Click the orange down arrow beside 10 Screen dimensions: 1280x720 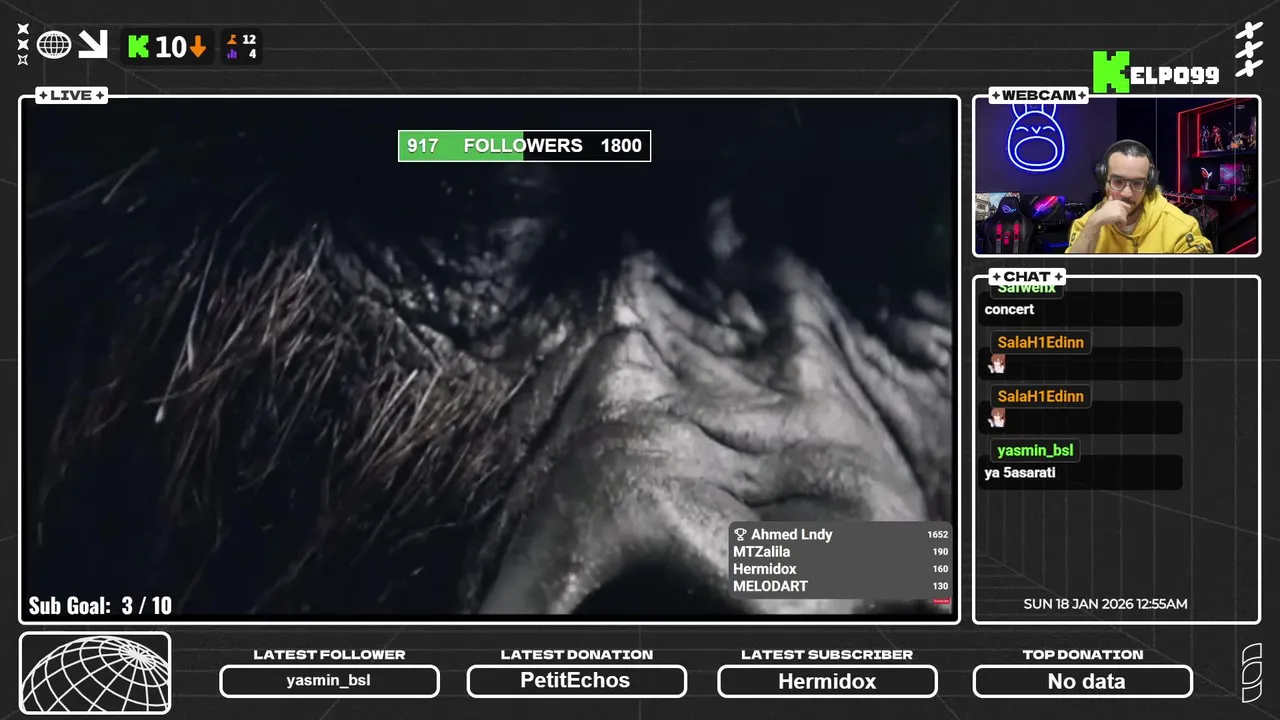click(198, 46)
